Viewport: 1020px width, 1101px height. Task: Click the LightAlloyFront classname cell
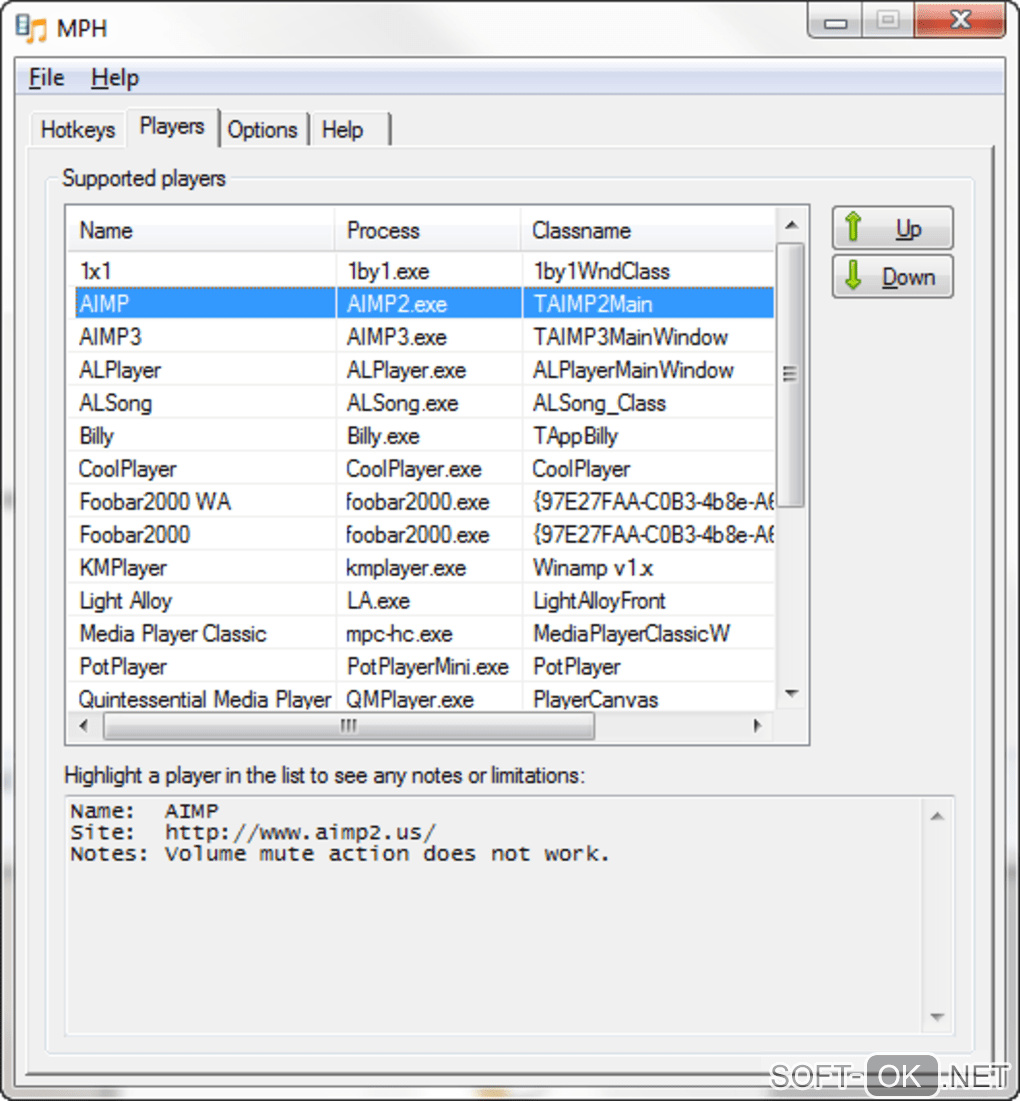pos(648,601)
